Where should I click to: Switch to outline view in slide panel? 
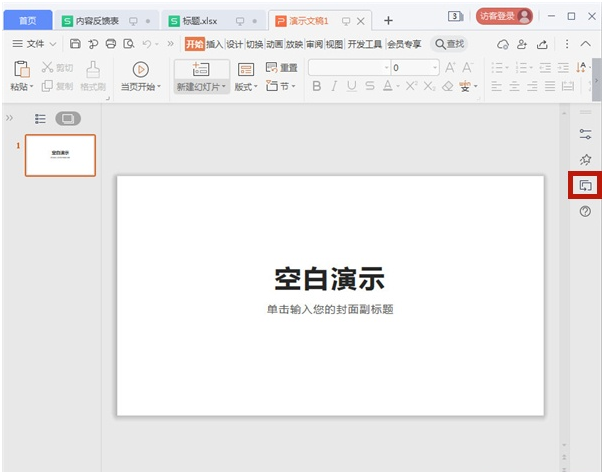[x=41, y=118]
